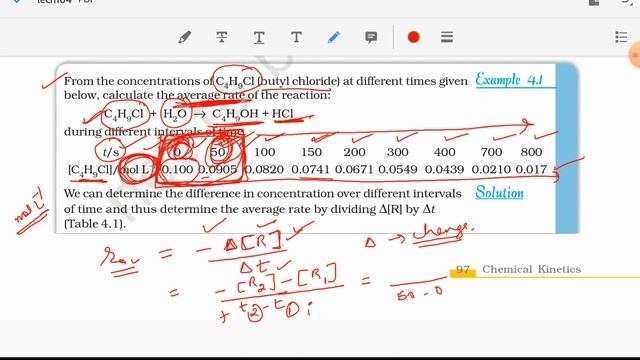Image resolution: width=640 pixels, height=360 pixels.
Task: Select time value 300 in table
Action: point(398,152)
